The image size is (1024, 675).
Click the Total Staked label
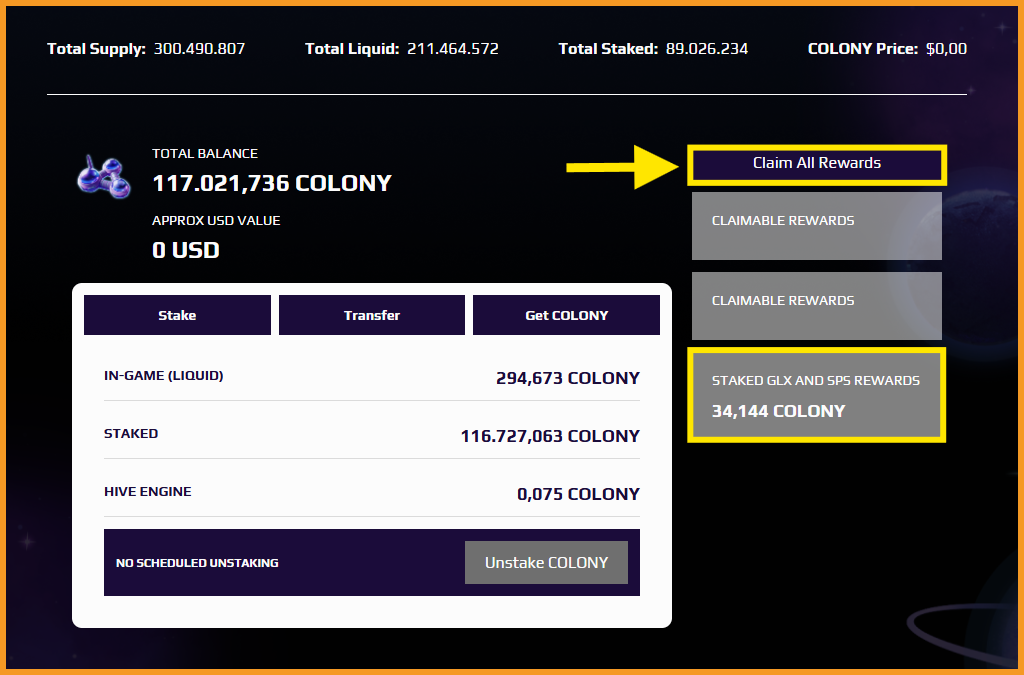coord(608,49)
